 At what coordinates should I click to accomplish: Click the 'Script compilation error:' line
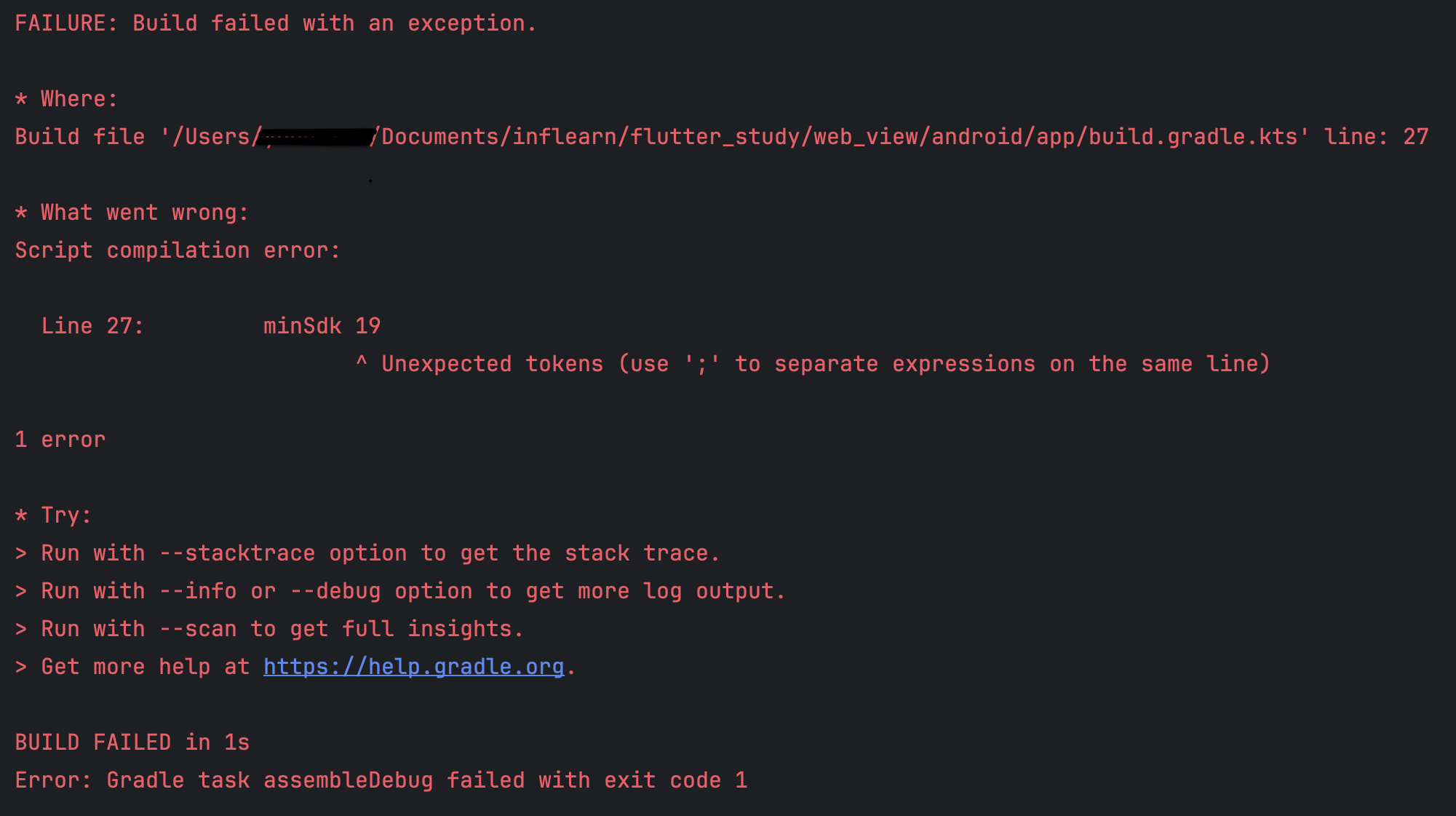(178, 250)
